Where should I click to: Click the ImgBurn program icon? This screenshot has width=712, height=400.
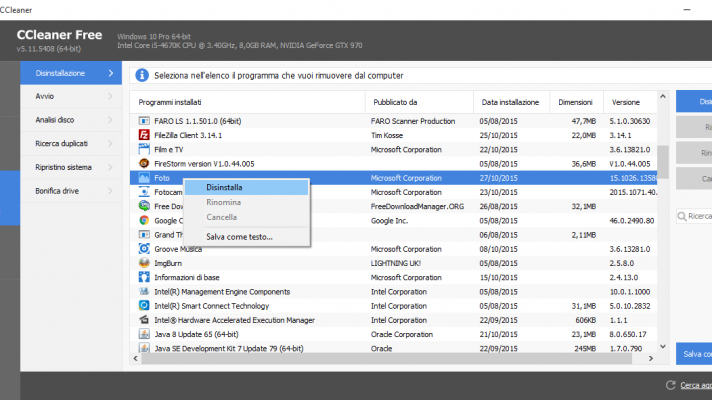click(x=145, y=263)
